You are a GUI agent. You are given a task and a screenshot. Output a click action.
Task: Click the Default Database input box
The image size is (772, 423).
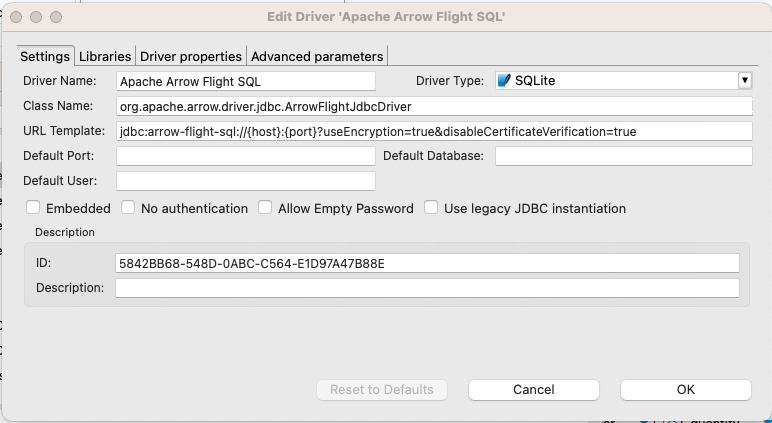623,156
